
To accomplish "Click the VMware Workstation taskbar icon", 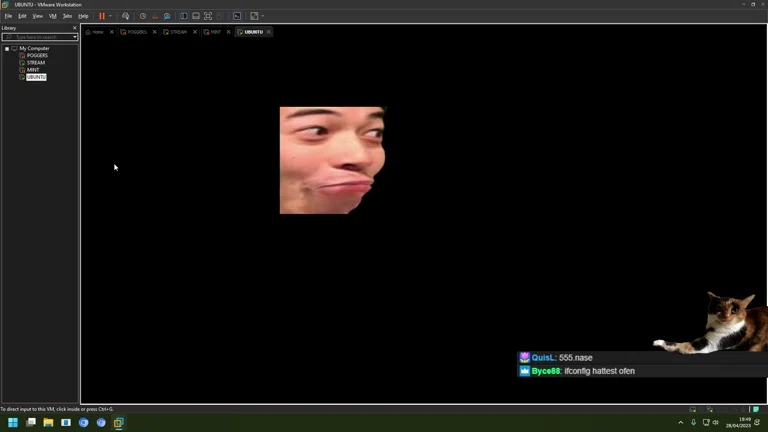I will tap(119, 422).
